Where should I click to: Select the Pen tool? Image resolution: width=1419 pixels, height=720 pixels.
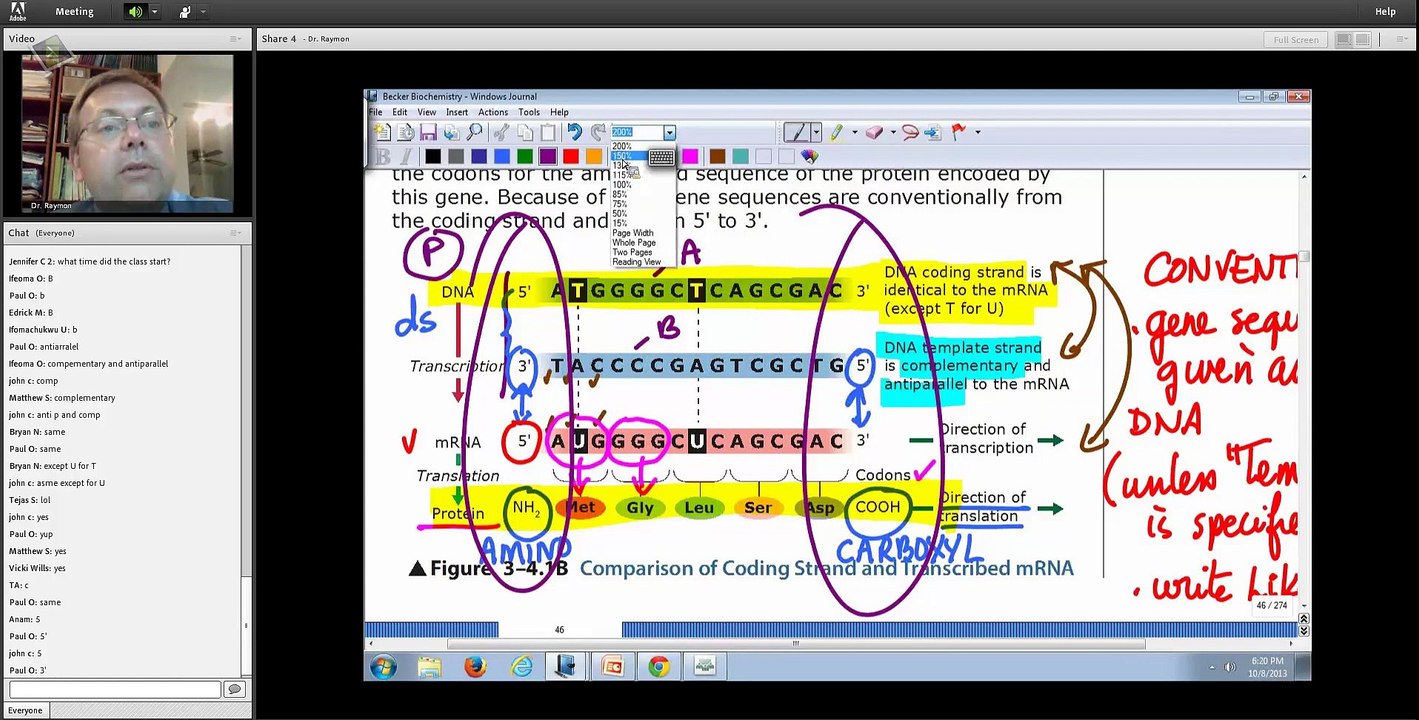coord(796,132)
